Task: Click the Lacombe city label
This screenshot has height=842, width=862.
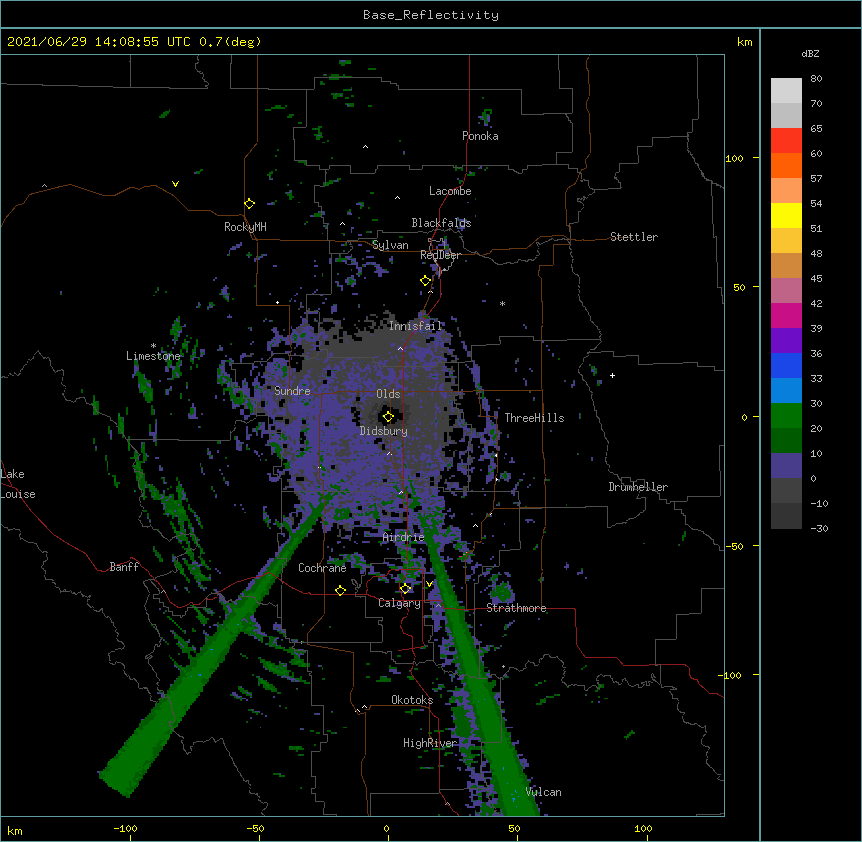Action: (450, 191)
